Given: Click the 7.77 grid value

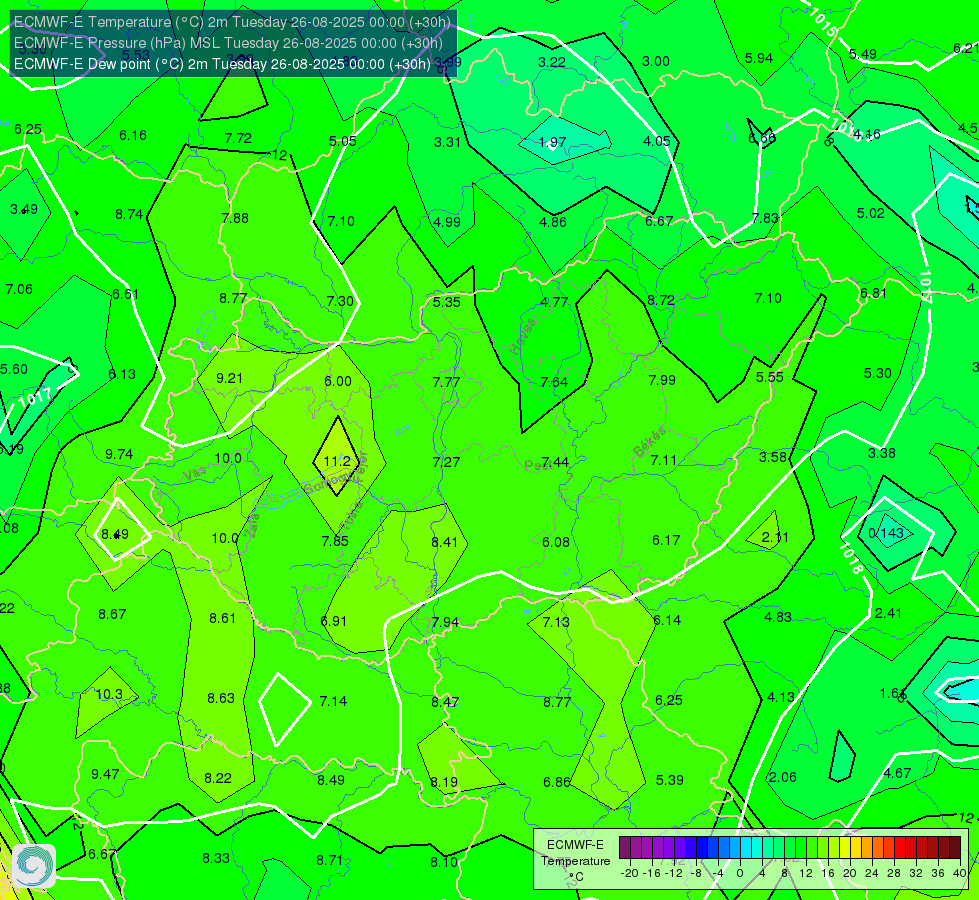Looking at the screenshot, I should tap(446, 382).
